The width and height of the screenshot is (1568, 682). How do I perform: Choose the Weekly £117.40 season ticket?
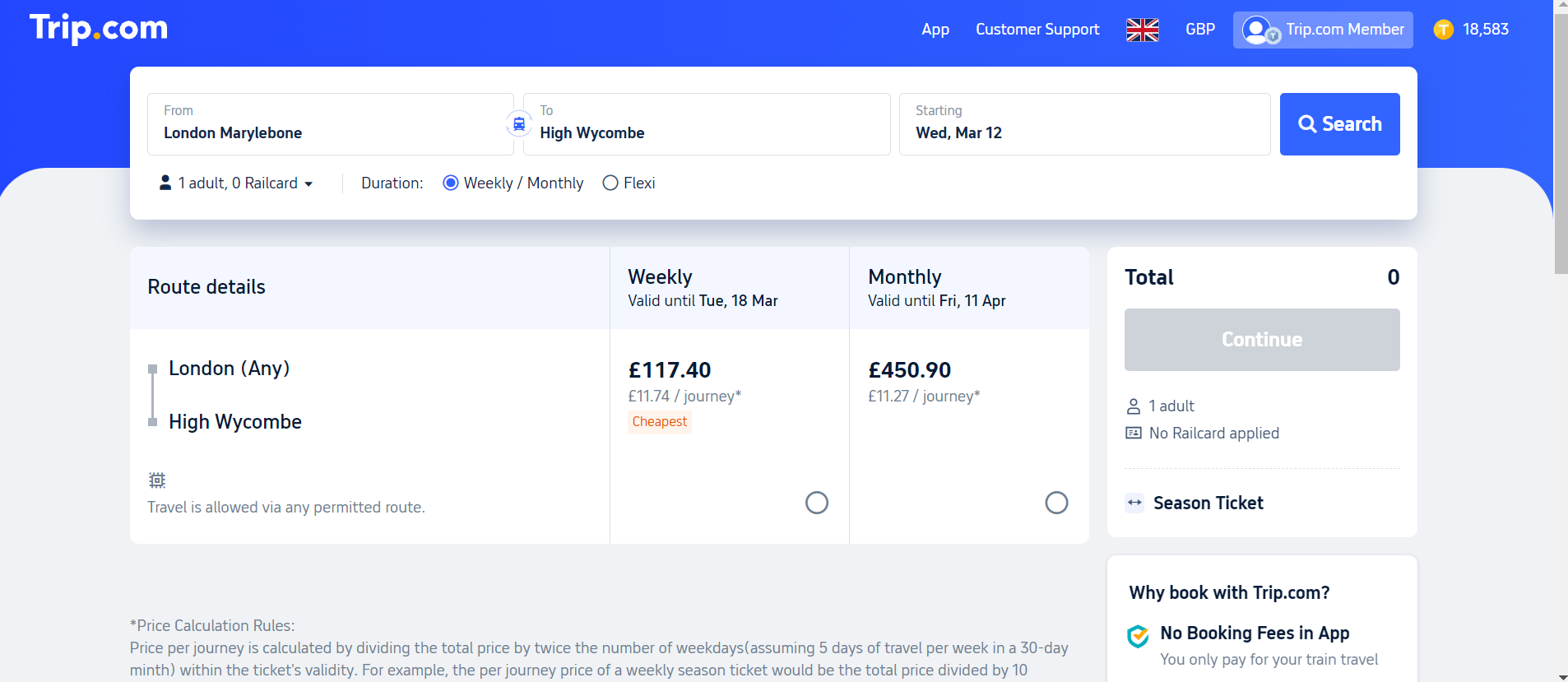pos(816,503)
